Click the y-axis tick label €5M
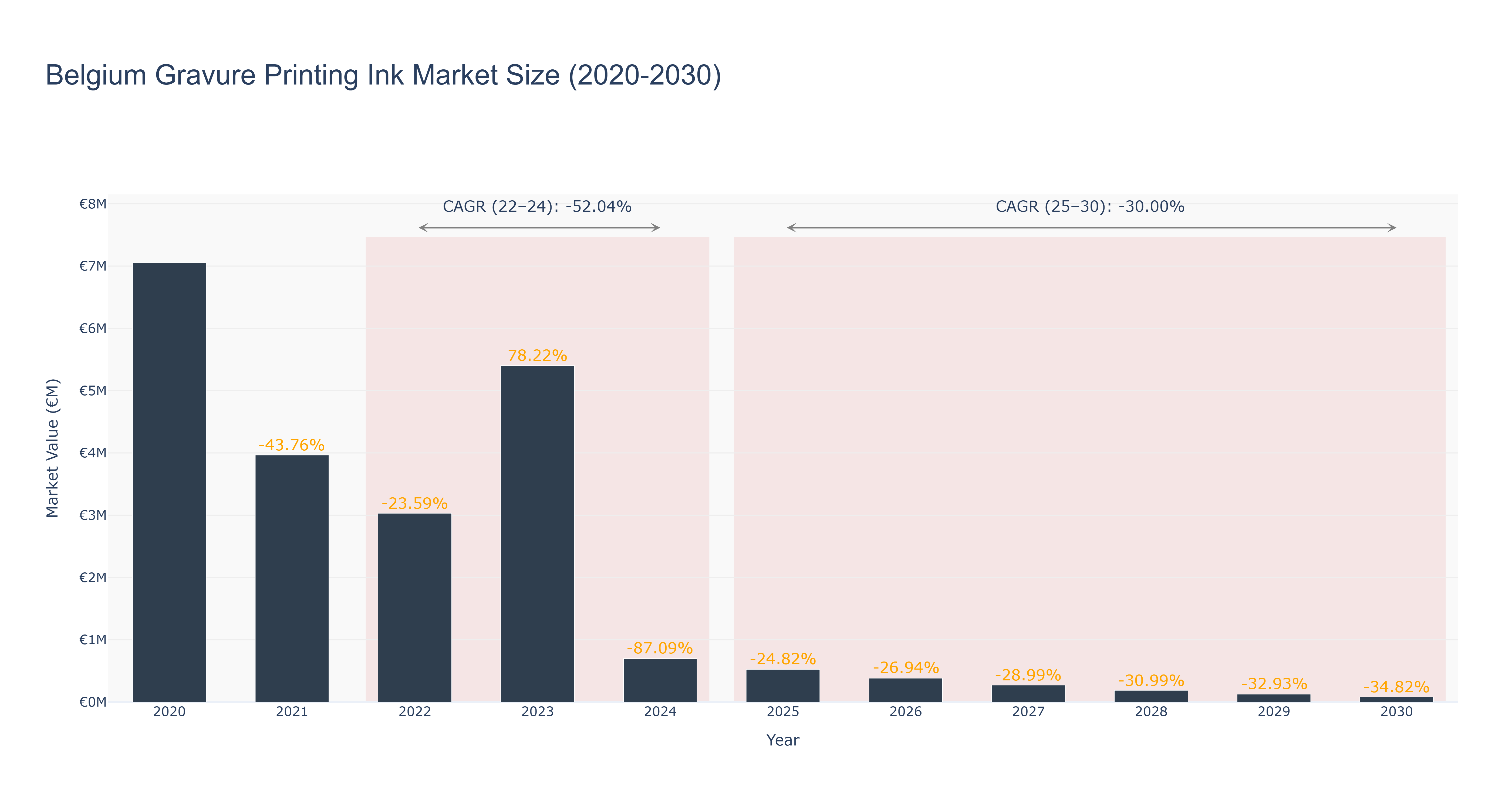The image size is (1512, 810). [x=93, y=390]
